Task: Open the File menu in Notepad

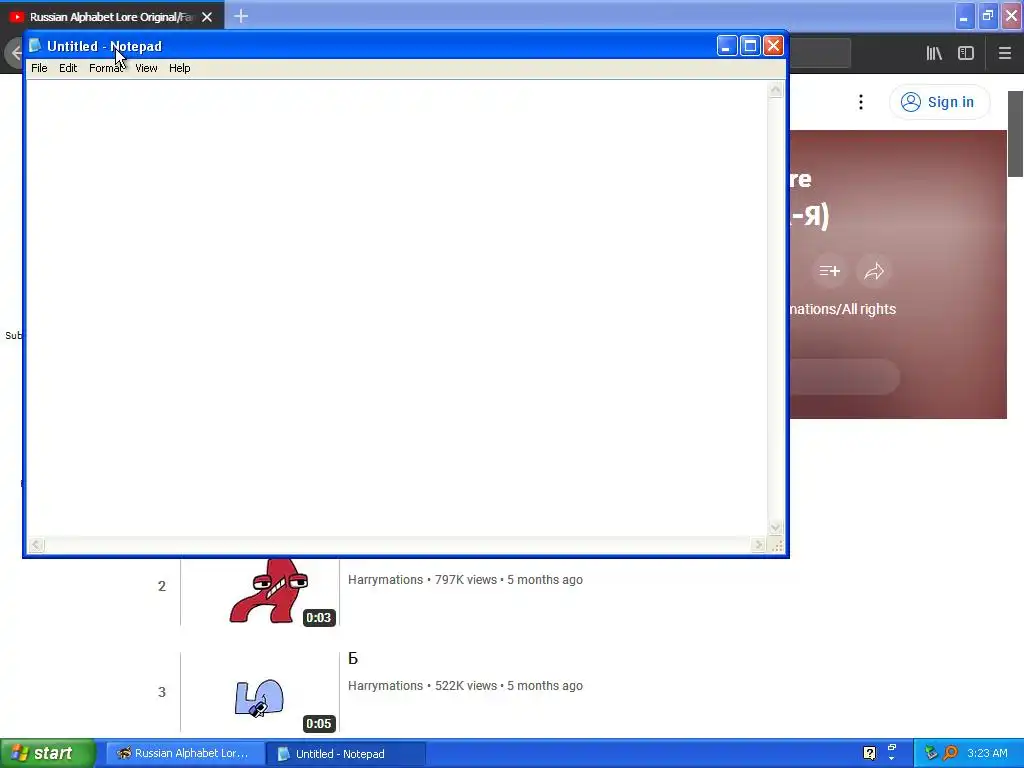Action: coord(39,68)
